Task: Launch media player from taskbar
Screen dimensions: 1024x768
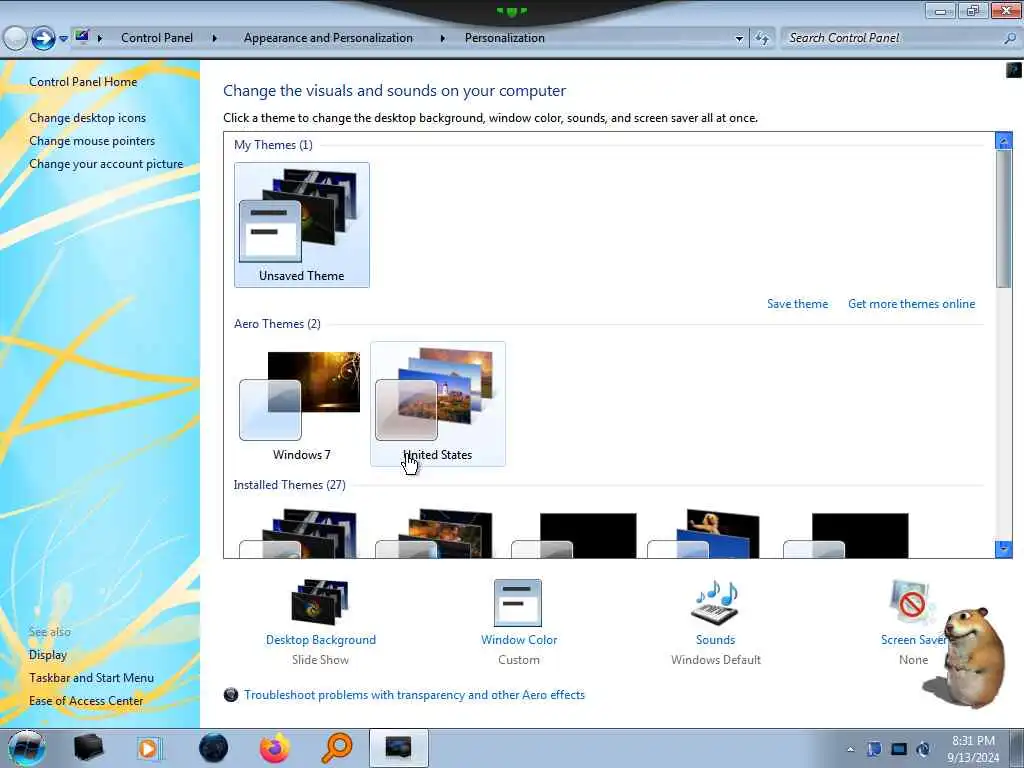Action: [149, 749]
